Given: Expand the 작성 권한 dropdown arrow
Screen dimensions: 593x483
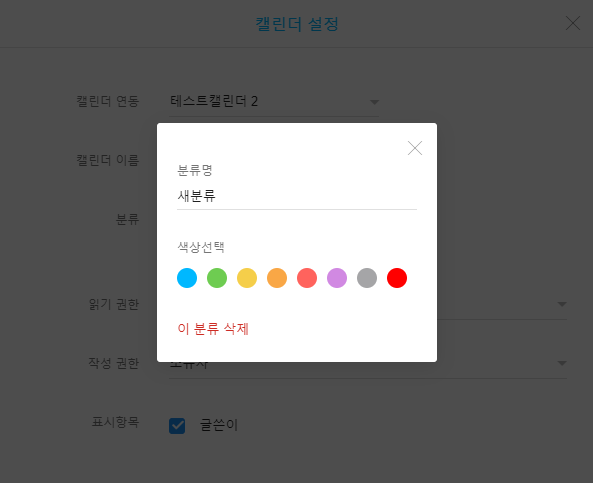Looking at the screenshot, I should (x=562, y=363).
